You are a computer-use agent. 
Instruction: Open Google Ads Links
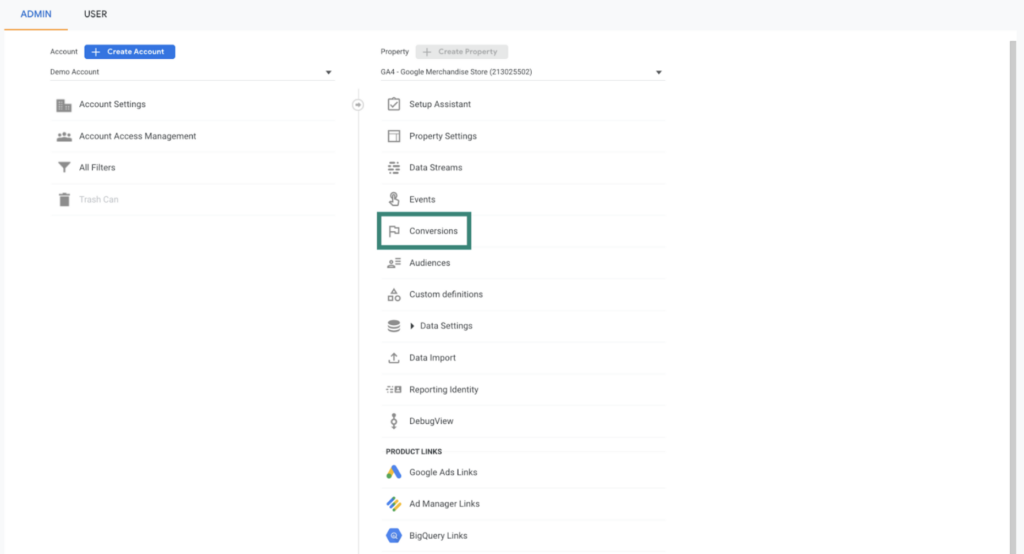[x=443, y=472]
